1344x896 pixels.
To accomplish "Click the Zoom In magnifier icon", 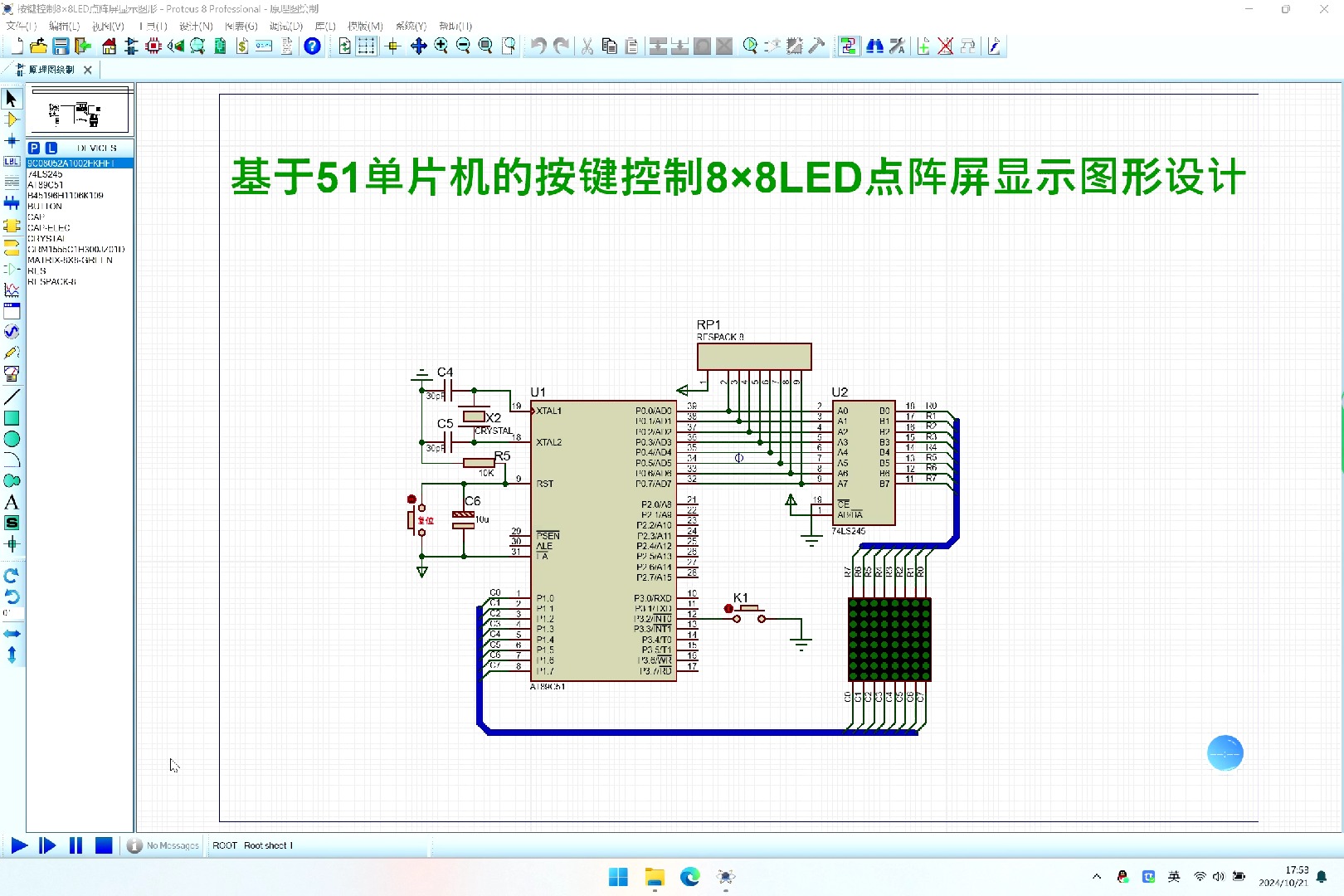I will click(x=441, y=46).
